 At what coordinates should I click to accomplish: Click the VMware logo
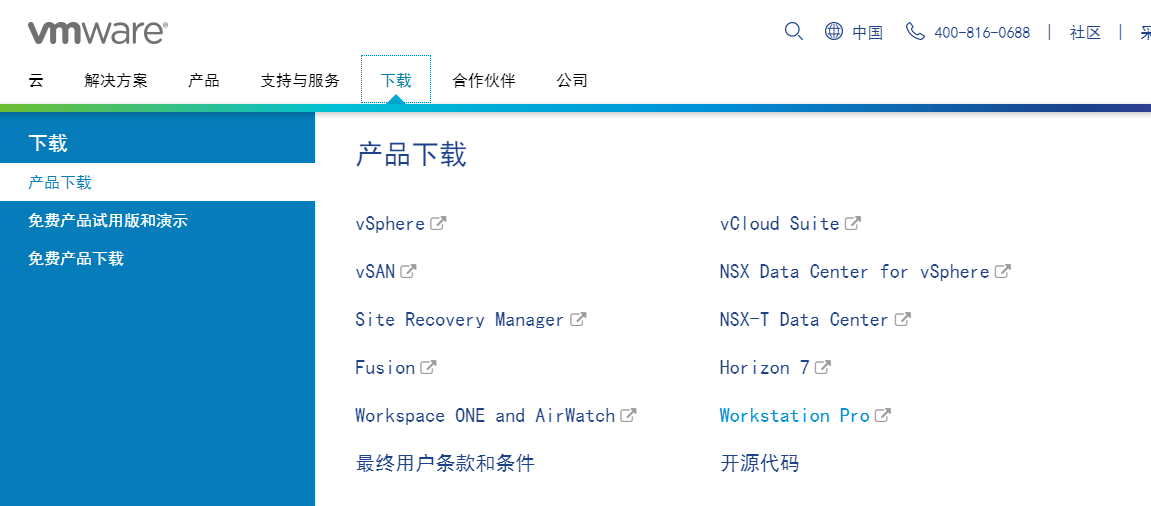click(x=98, y=32)
